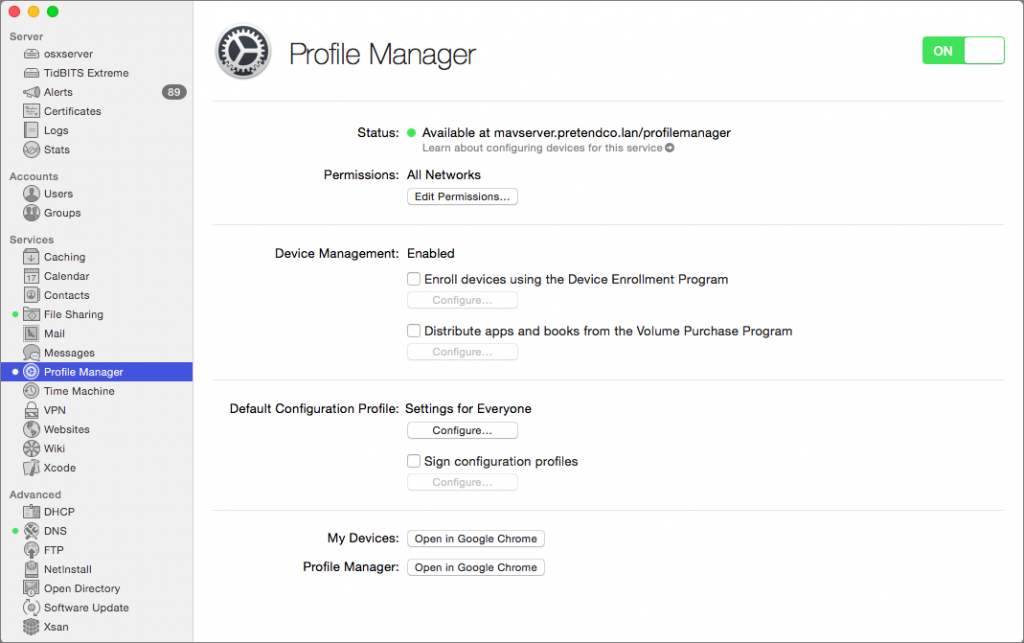Click Configure under Default Configuration Profile
Image resolution: width=1024 pixels, height=643 pixels.
click(462, 430)
